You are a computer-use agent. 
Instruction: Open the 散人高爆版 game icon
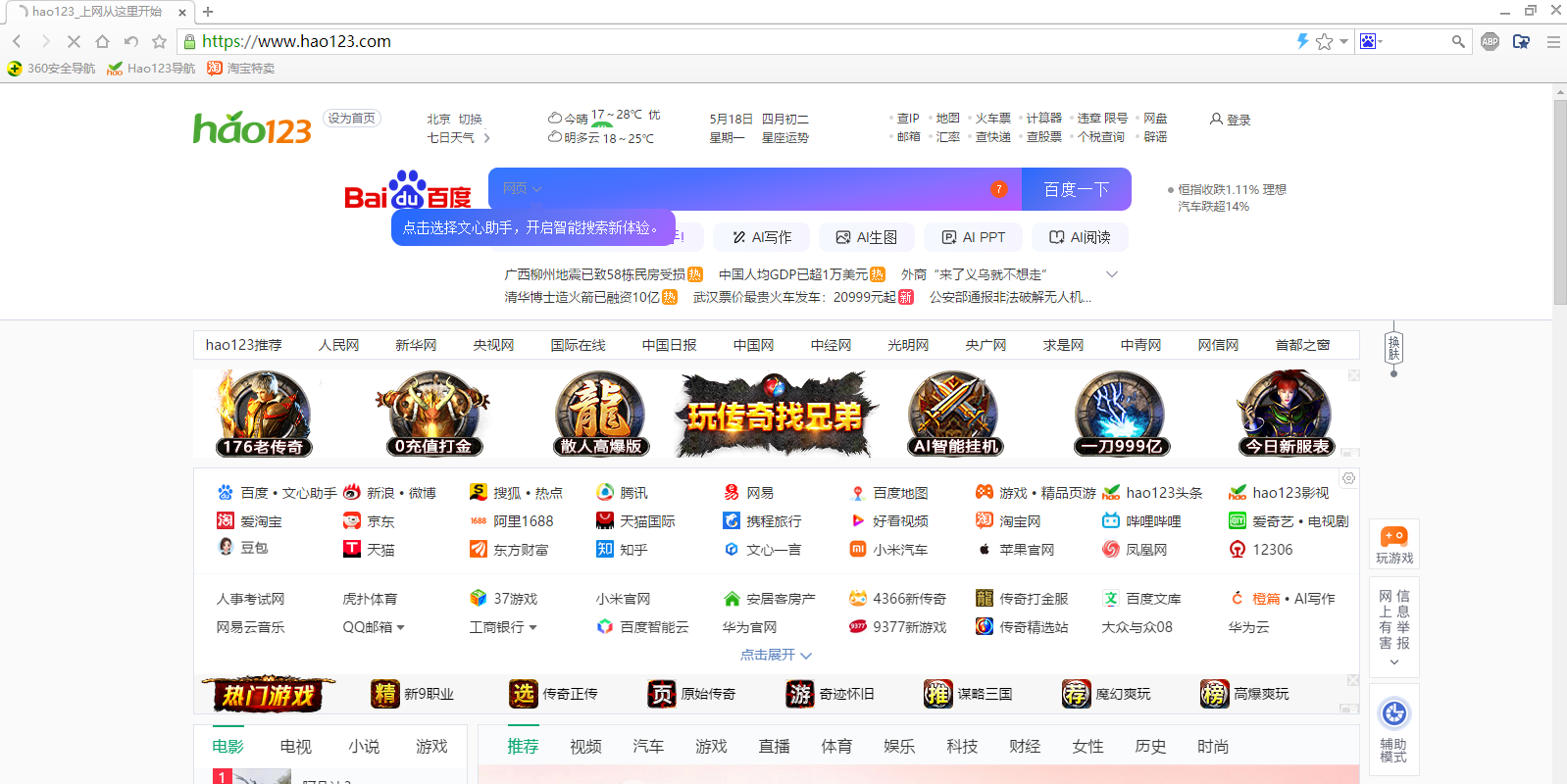click(x=601, y=413)
